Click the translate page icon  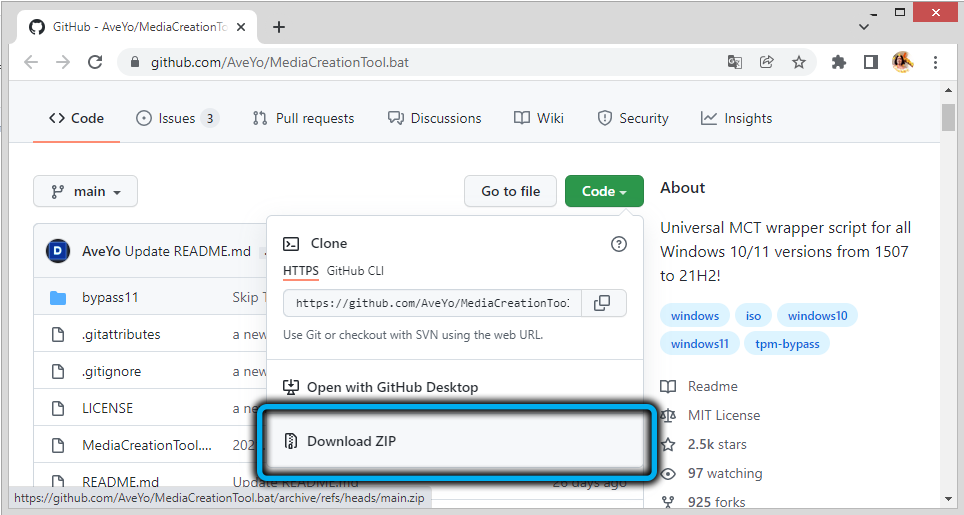point(735,62)
